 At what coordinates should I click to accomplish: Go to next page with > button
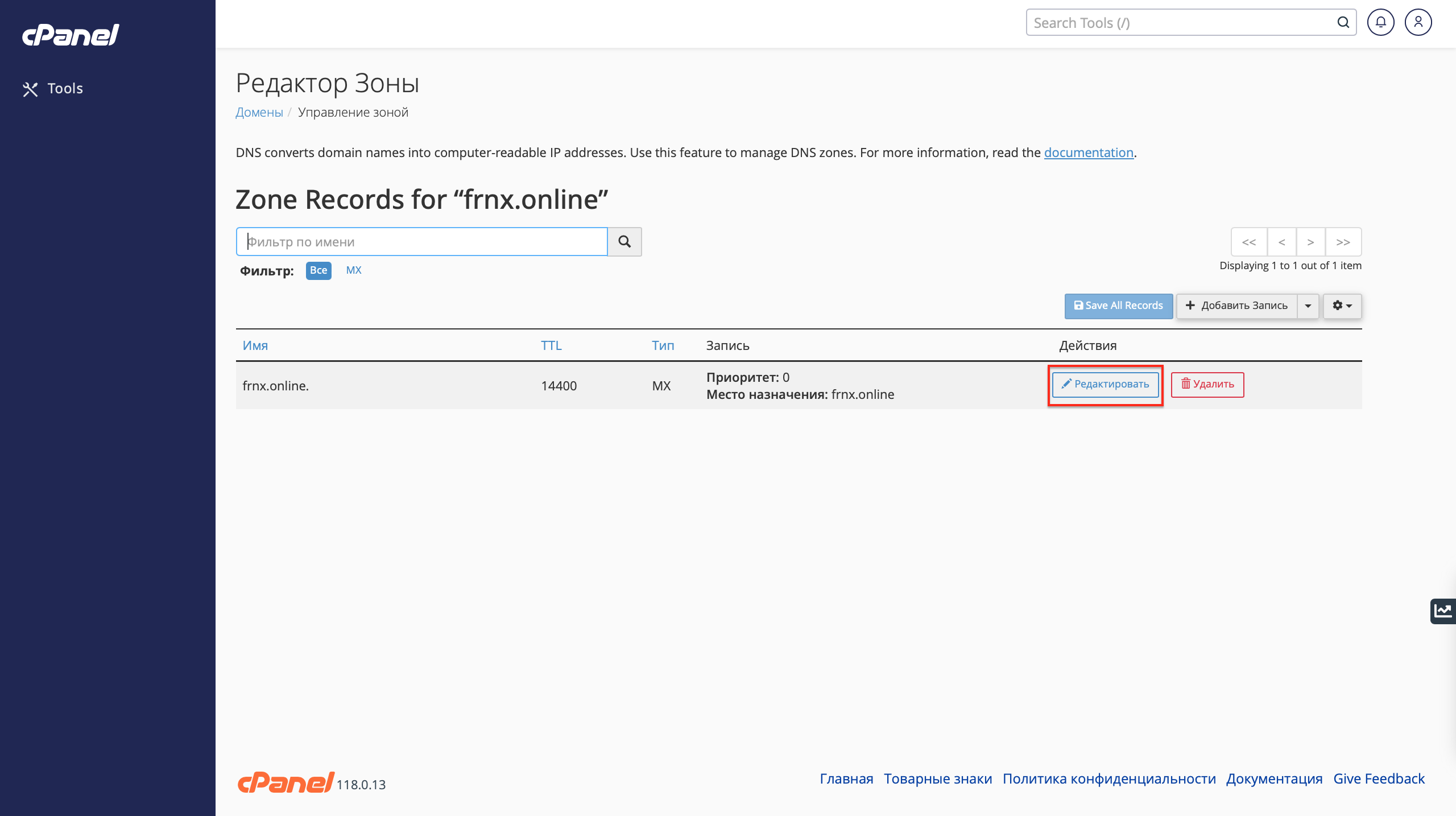pos(1310,242)
